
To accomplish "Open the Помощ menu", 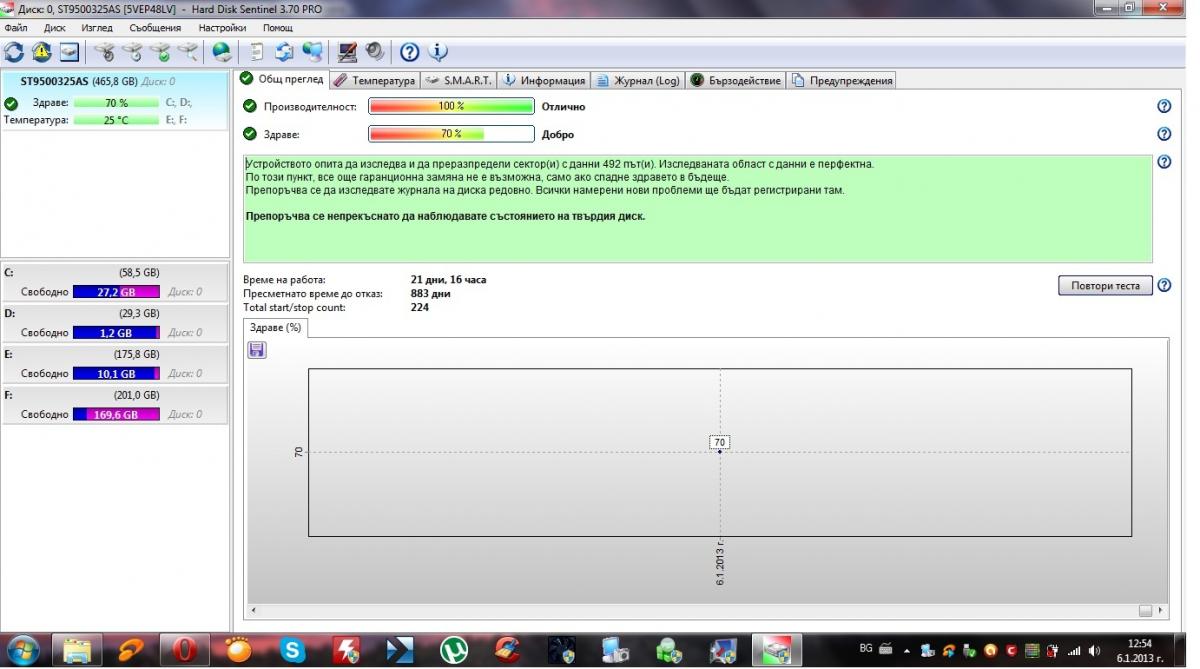I will click(x=278, y=28).
